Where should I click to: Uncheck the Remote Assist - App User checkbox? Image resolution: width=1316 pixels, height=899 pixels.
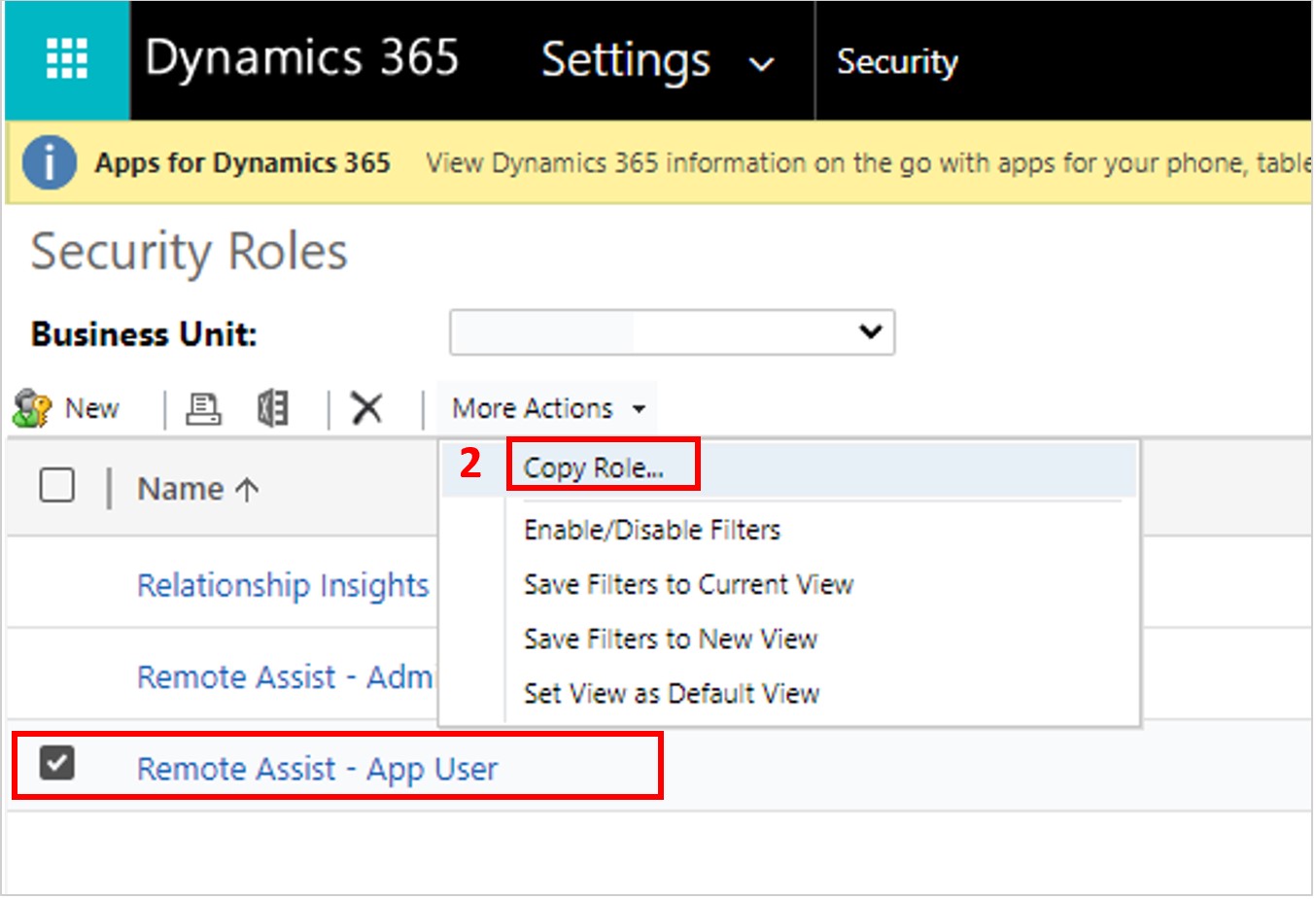click(x=57, y=763)
